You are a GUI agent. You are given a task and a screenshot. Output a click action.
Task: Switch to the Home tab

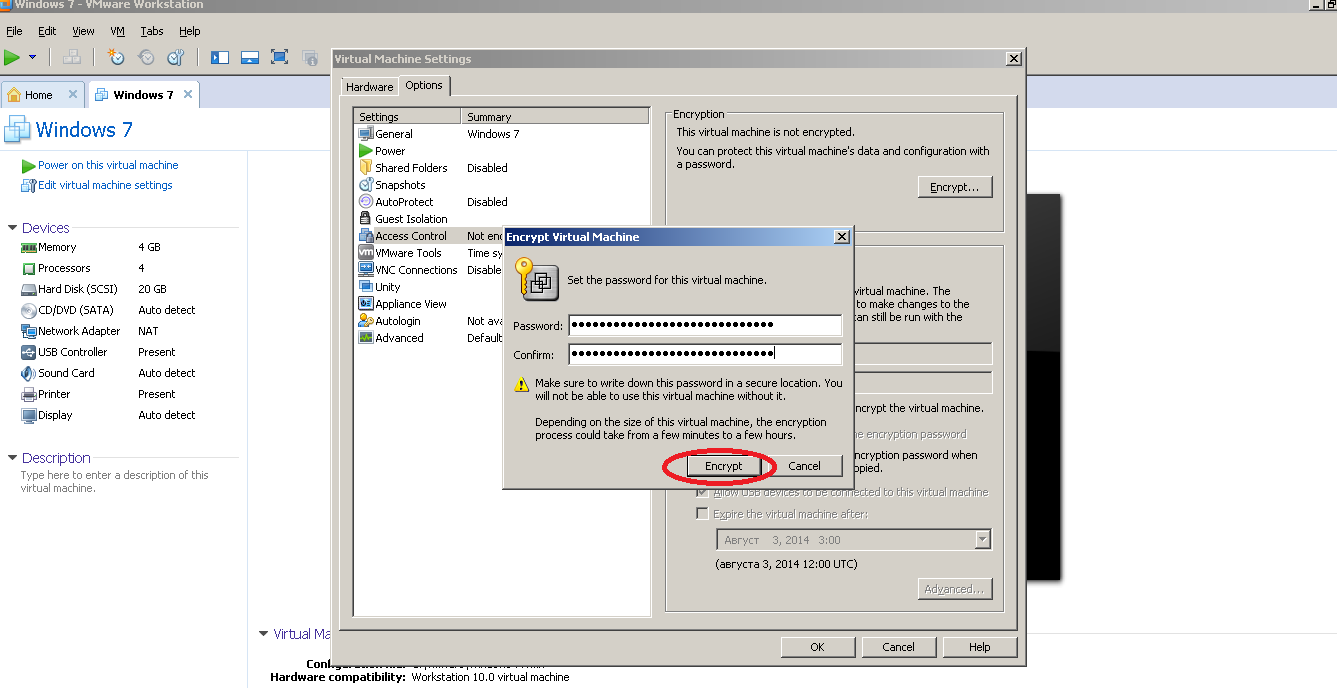pos(43,95)
